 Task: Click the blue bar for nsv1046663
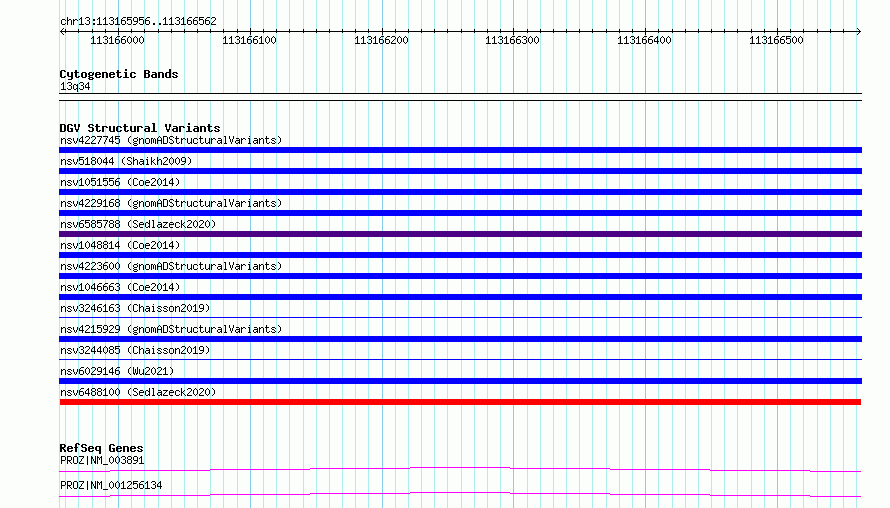[460, 297]
